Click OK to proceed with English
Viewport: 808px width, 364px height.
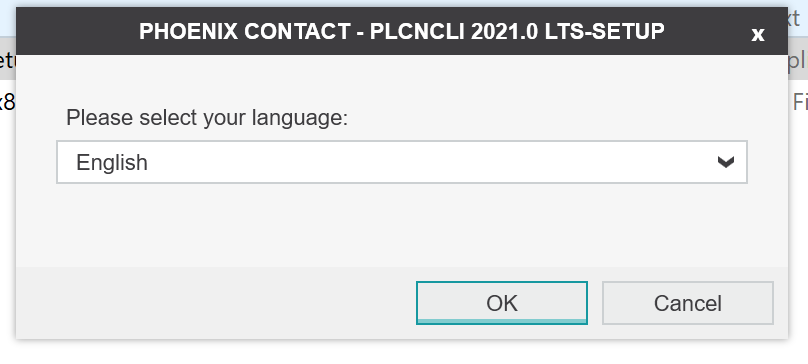(x=501, y=303)
